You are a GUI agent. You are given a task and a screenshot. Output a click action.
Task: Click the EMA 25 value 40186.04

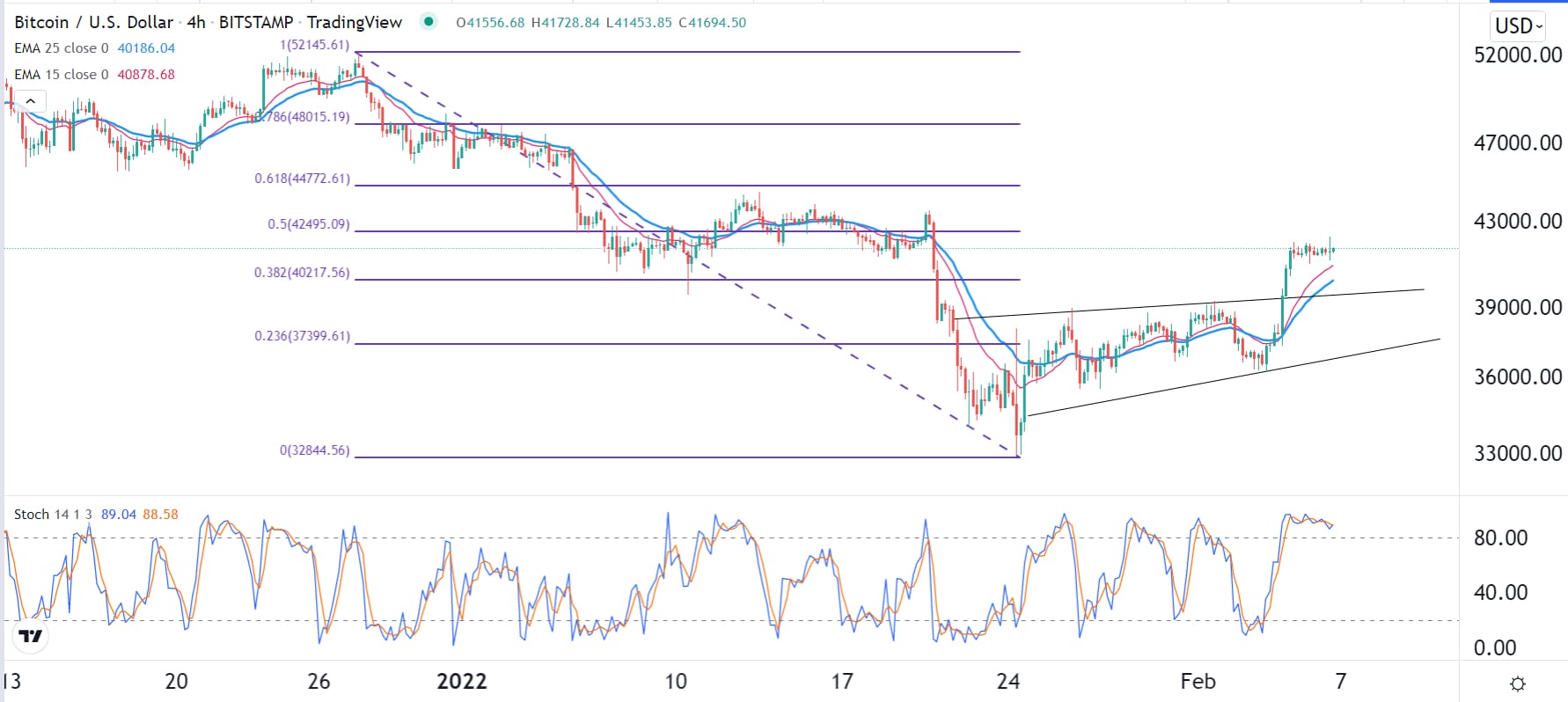coord(146,48)
